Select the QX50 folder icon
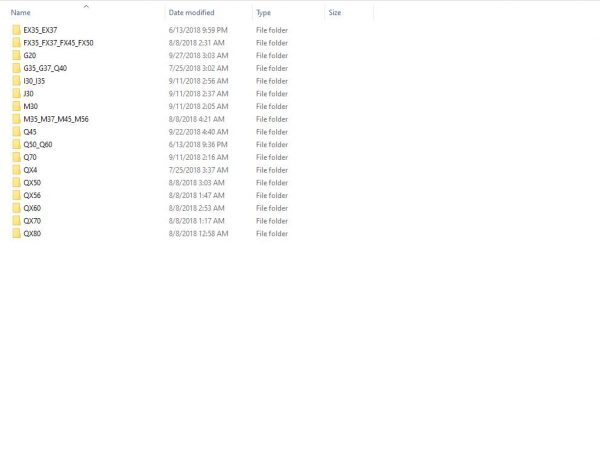 pos(16,183)
